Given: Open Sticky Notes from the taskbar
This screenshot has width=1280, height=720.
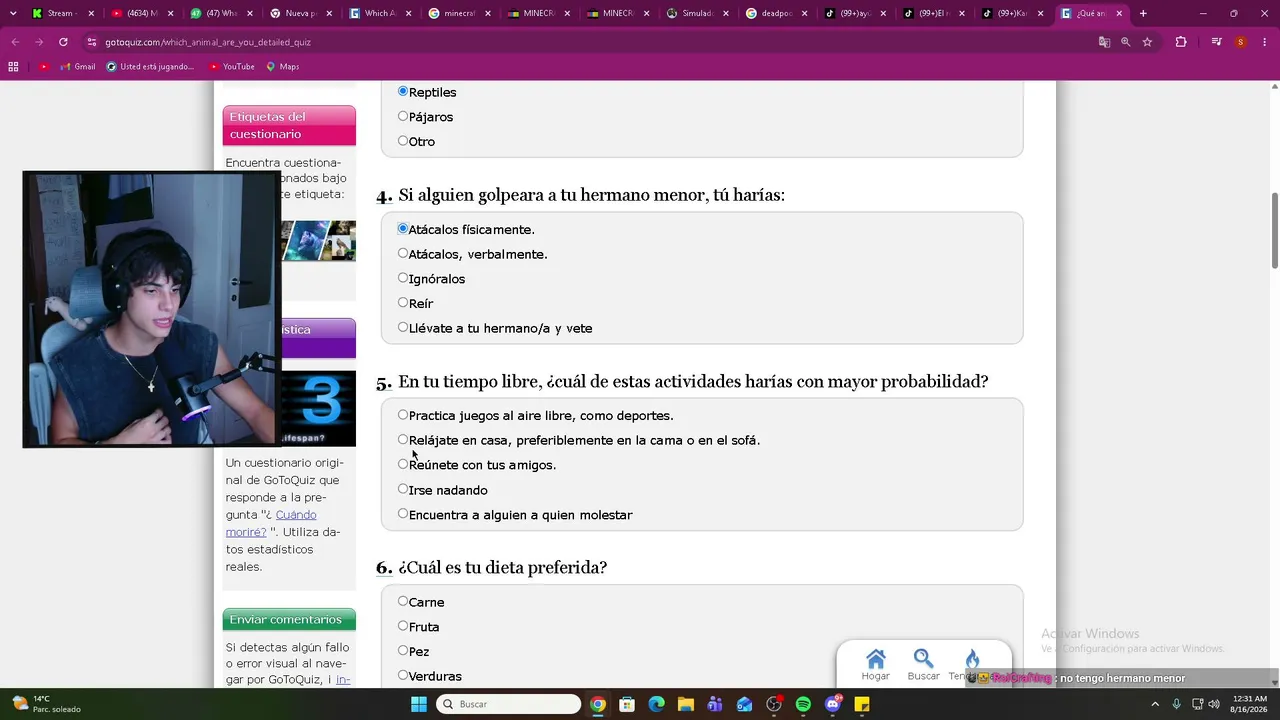Looking at the screenshot, I should click(x=862, y=704).
